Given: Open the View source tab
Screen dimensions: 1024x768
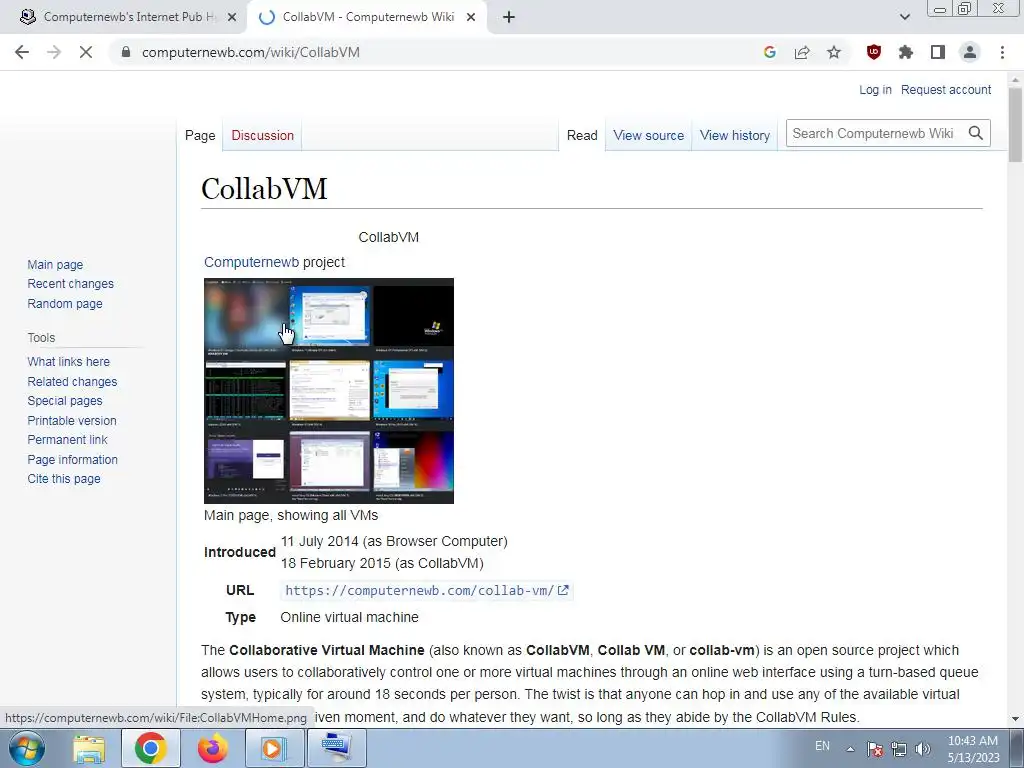Looking at the screenshot, I should point(648,135).
